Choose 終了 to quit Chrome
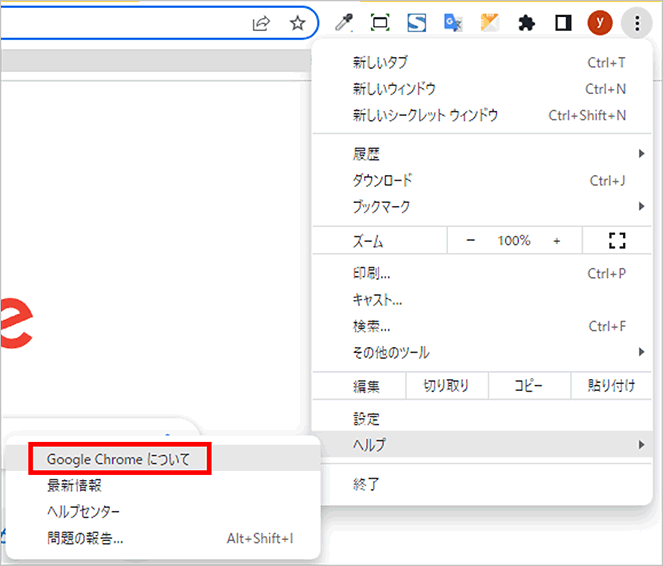 coord(482,484)
